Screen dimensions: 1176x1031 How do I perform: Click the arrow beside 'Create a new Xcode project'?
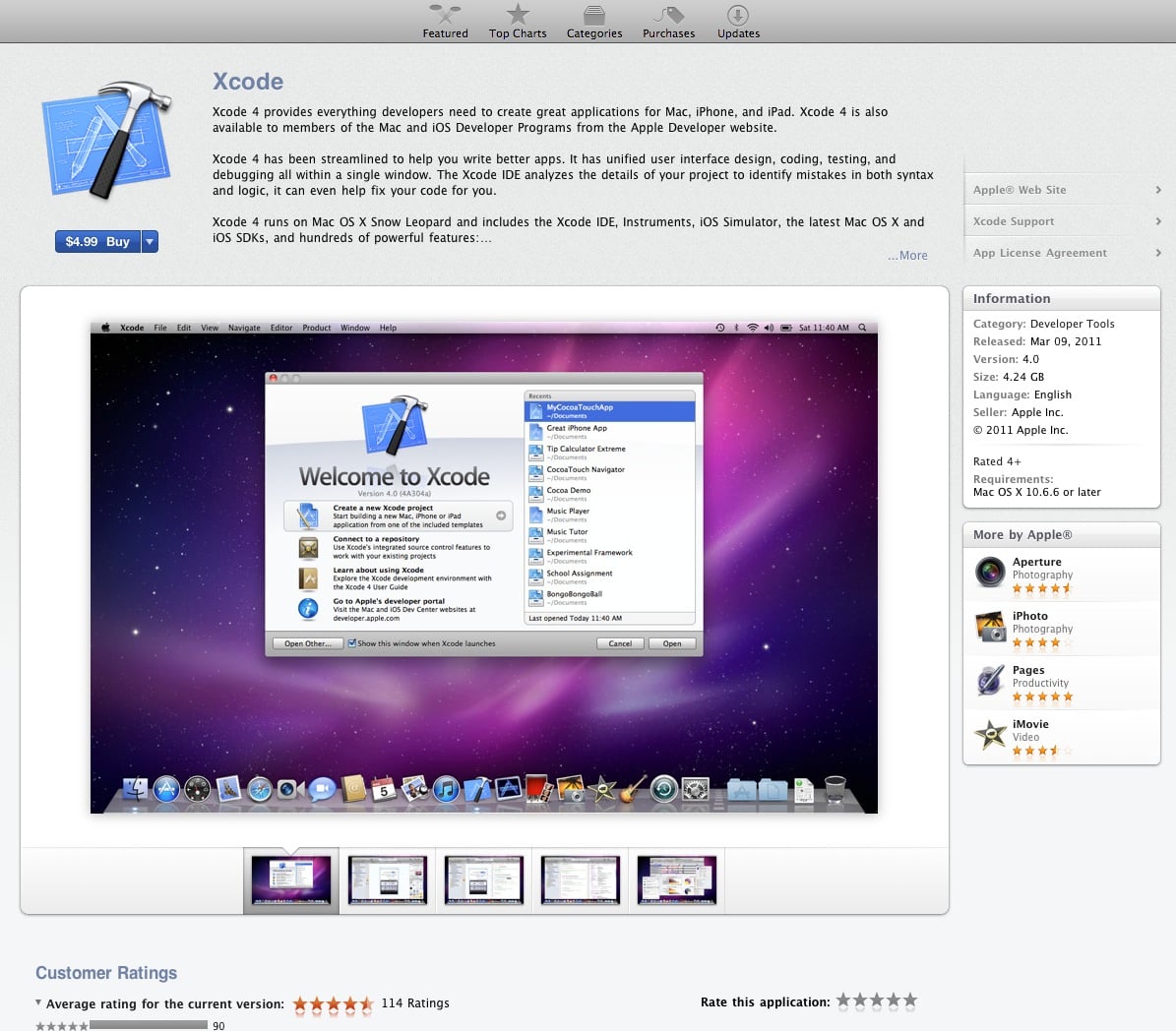click(x=501, y=515)
